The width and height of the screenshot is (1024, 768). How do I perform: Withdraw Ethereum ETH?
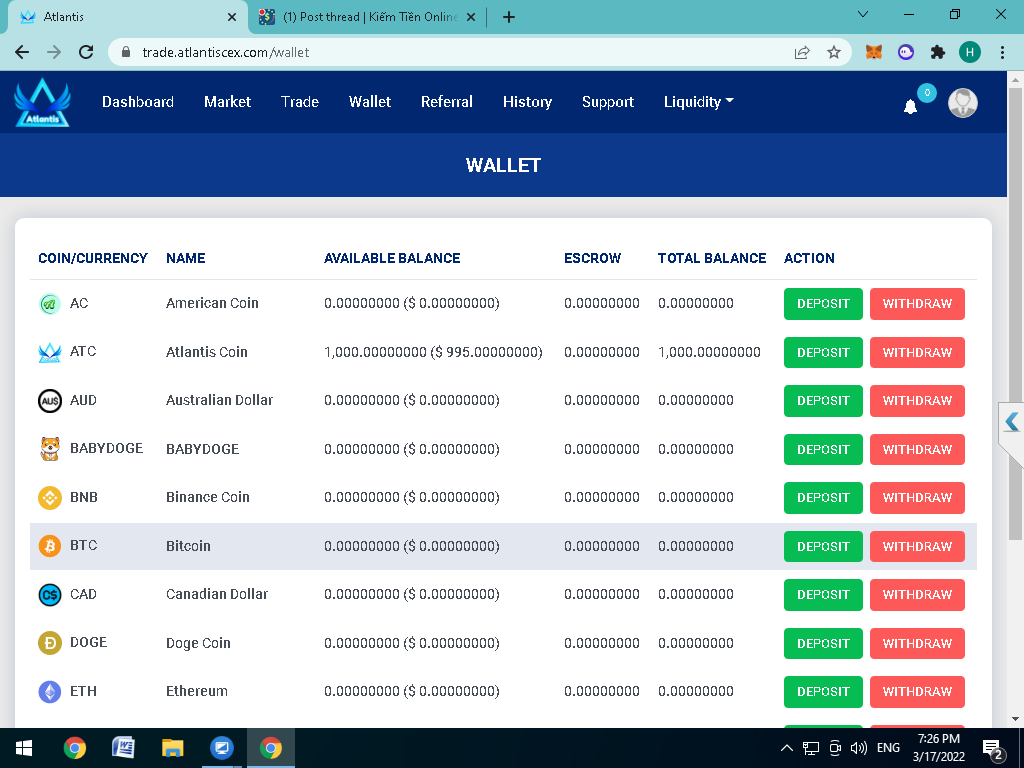pyautogui.click(x=917, y=692)
